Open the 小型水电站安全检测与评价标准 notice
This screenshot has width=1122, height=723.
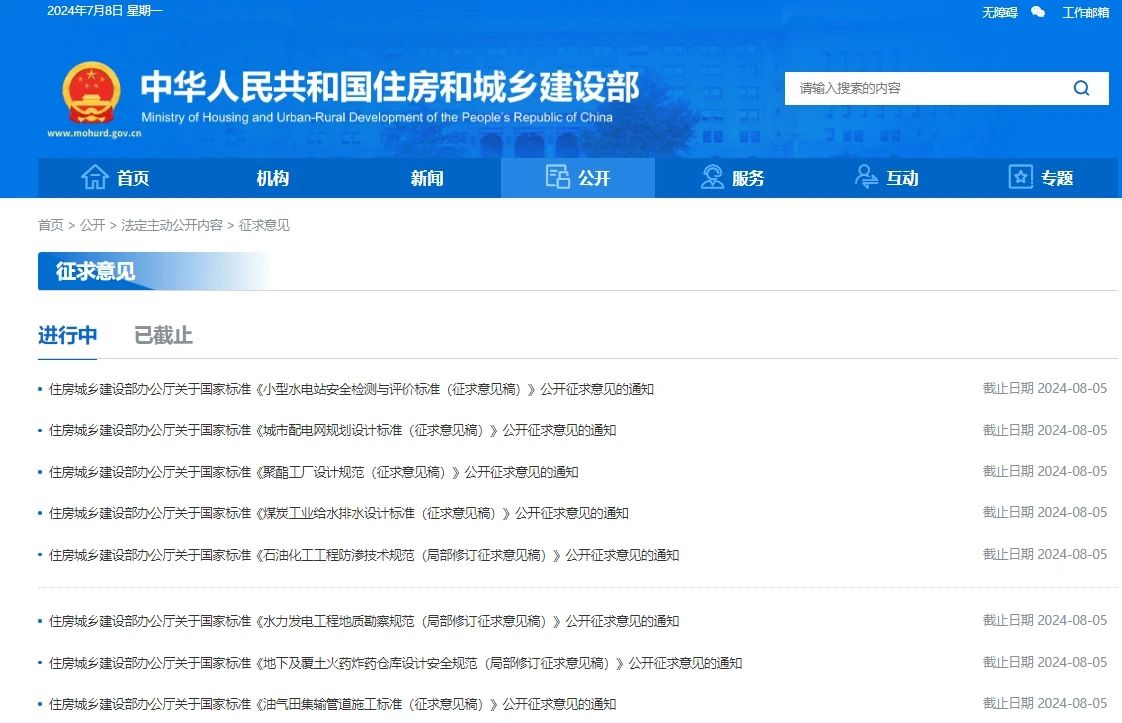point(351,389)
